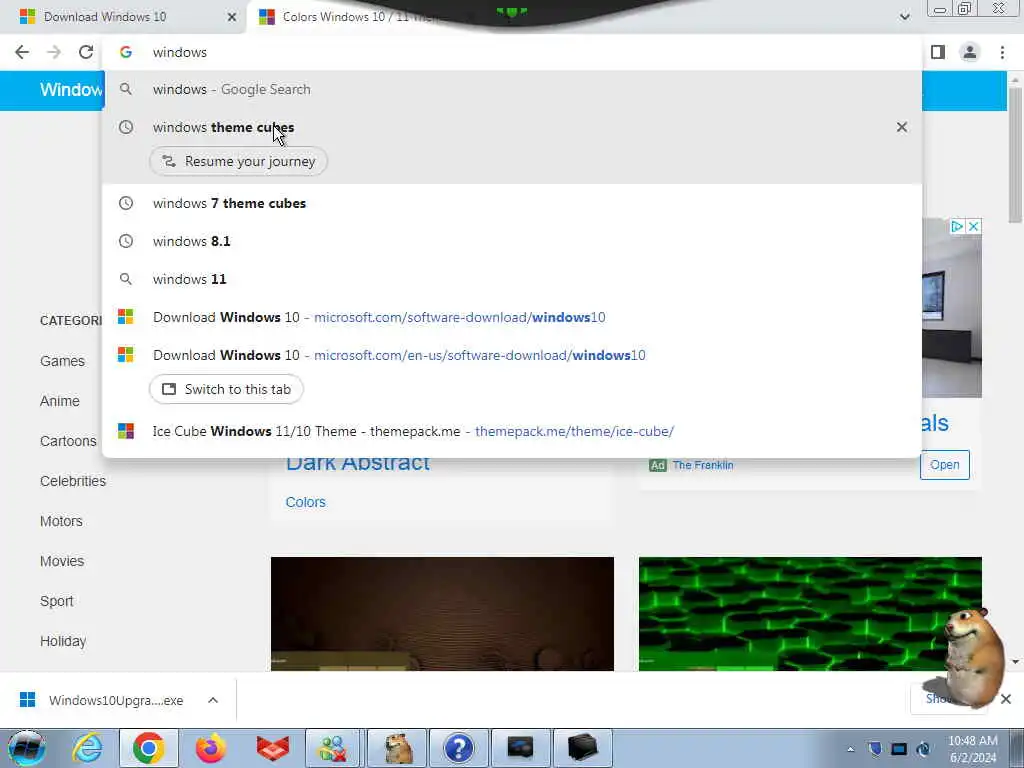Open the black box taskbar icon
This screenshot has width=1024, height=768.
[582, 748]
